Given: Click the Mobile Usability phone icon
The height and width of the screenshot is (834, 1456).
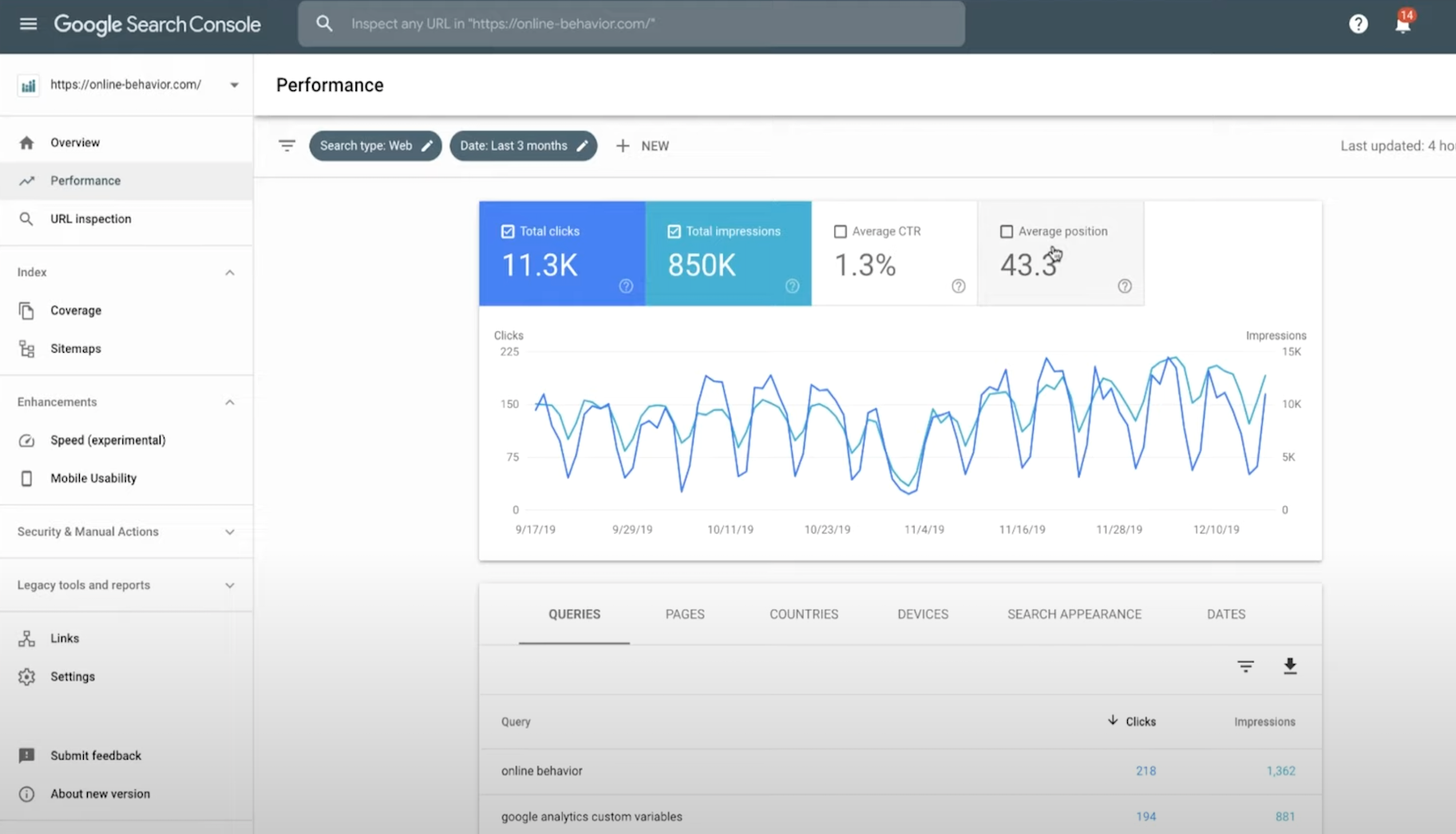Looking at the screenshot, I should click(x=26, y=478).
